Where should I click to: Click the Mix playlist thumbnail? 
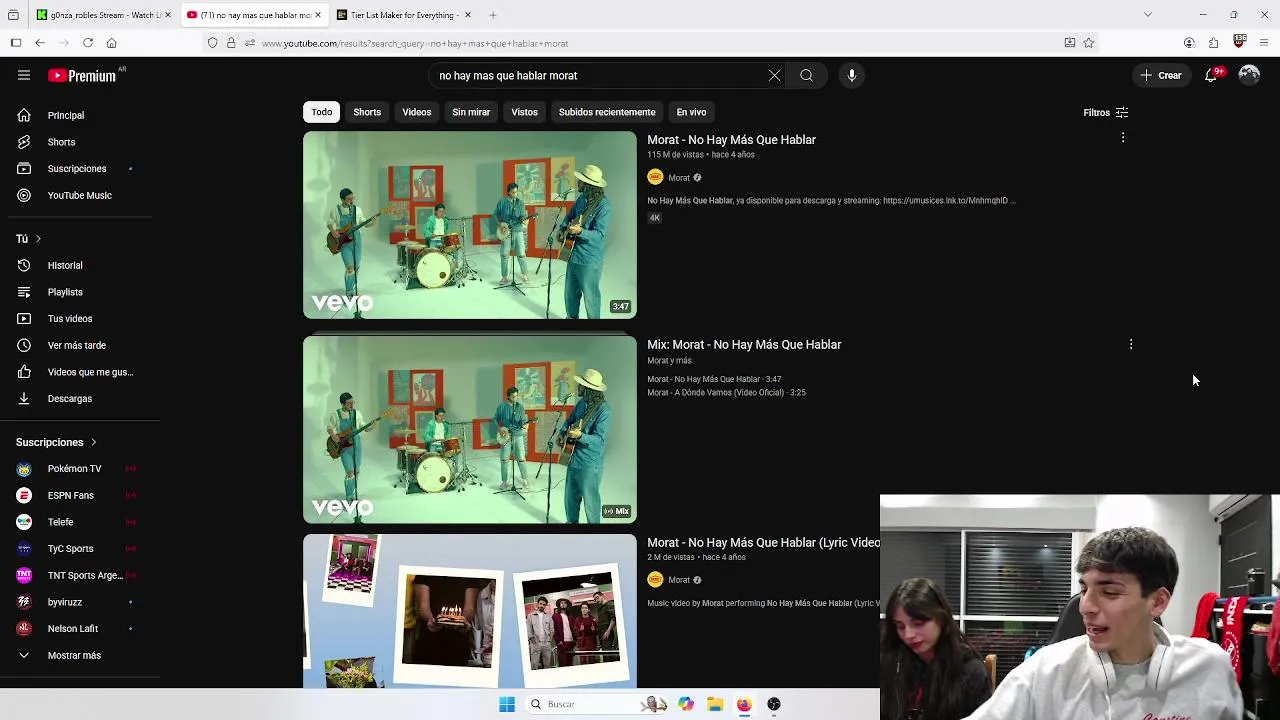click(469, 429)
